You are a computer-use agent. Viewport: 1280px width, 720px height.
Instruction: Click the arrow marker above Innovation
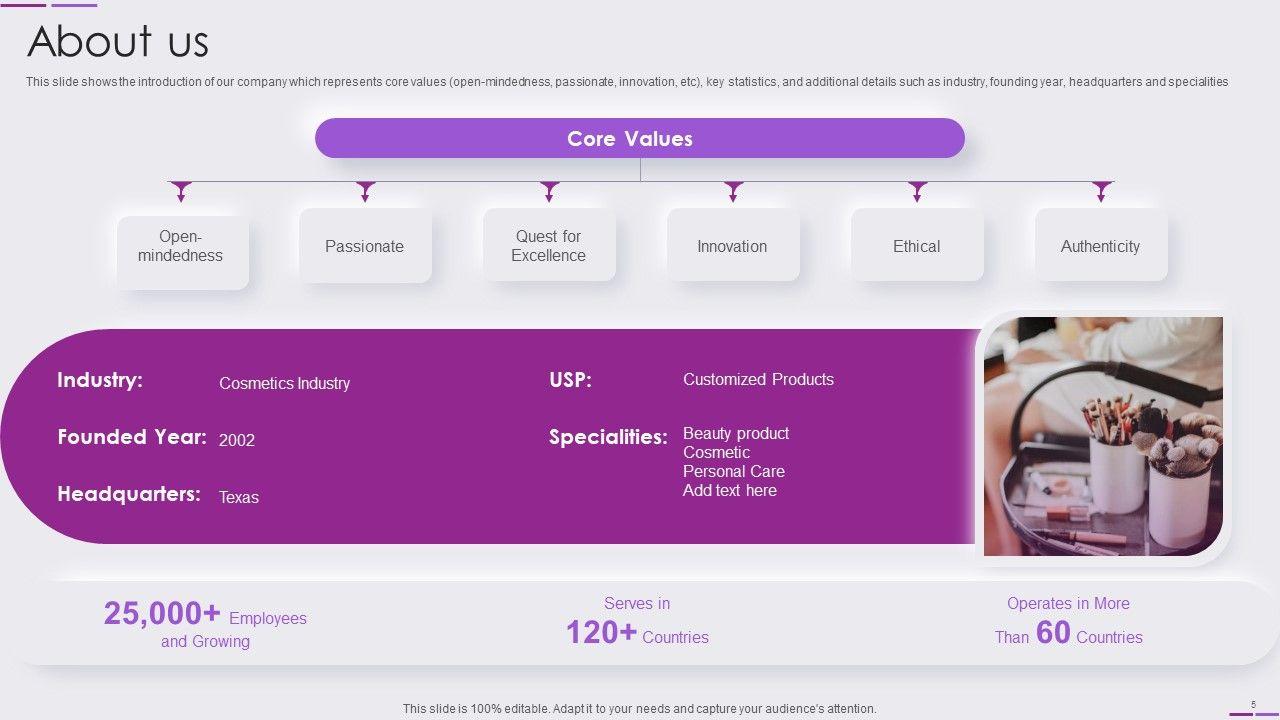(734, 190)
